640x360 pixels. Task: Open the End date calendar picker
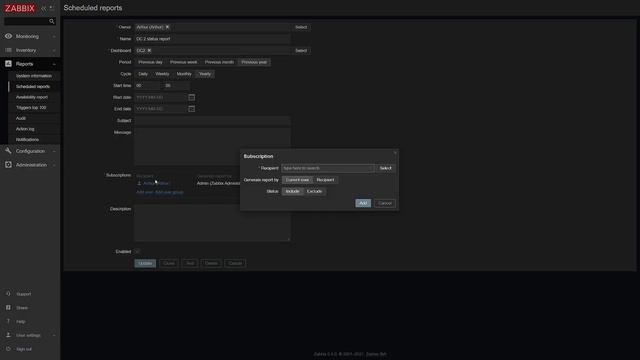point(191,109)
